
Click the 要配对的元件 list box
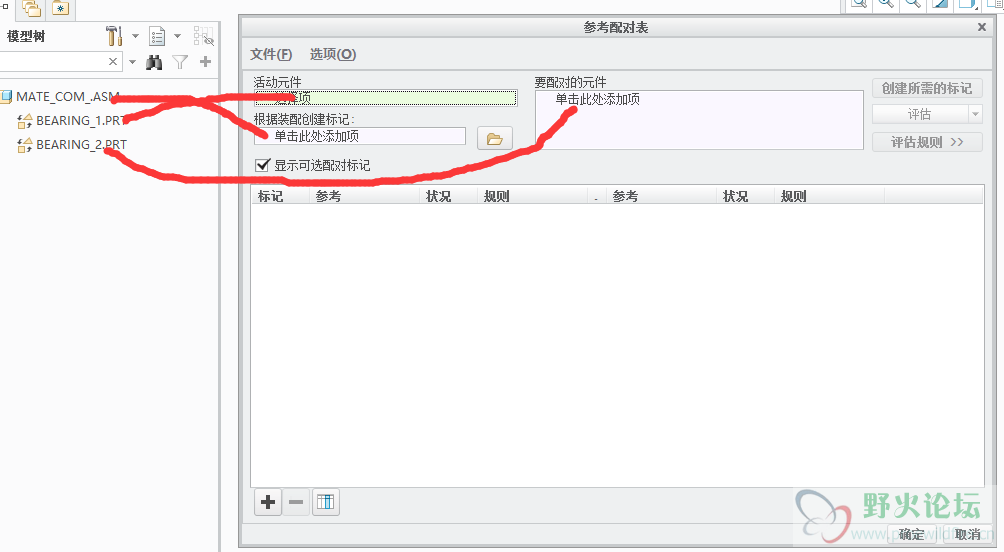click(x=699, y=120)
